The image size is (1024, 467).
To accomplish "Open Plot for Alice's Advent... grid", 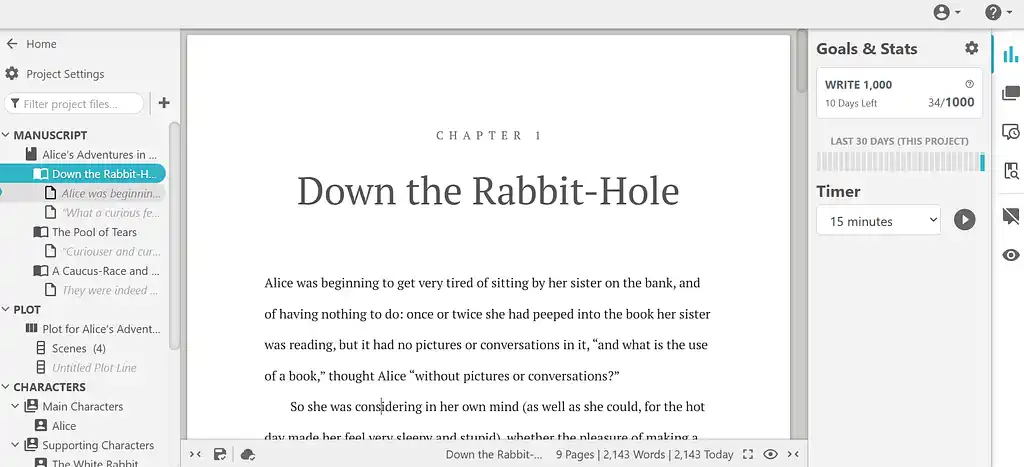I will [92, 329].
